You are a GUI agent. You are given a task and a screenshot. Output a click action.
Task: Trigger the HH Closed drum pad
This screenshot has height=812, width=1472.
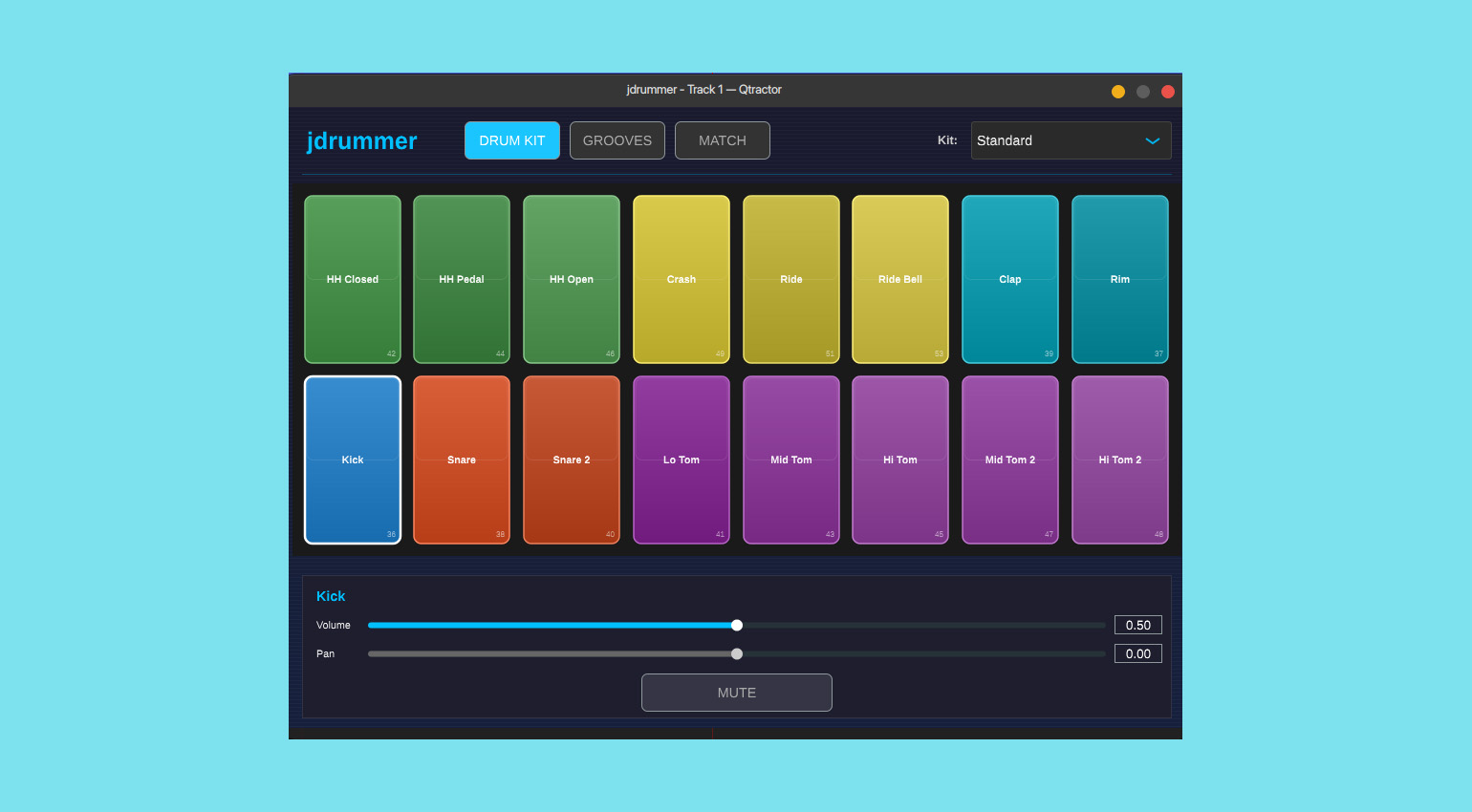pos(353,279)
